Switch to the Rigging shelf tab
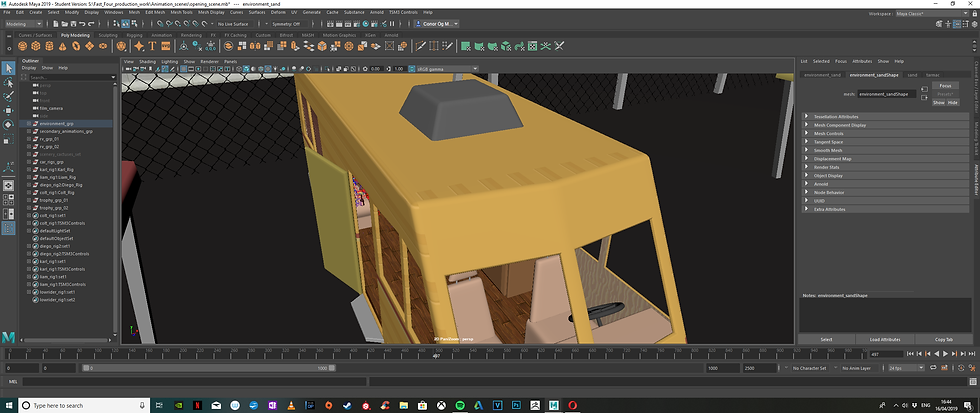Viewport: 980px width, 413px height. click(135, 34)
